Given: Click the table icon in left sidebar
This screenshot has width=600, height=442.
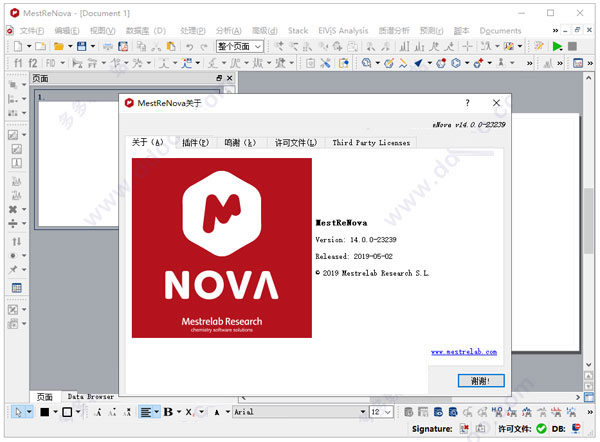Looking at the screenshot, I should click(16, 288).
